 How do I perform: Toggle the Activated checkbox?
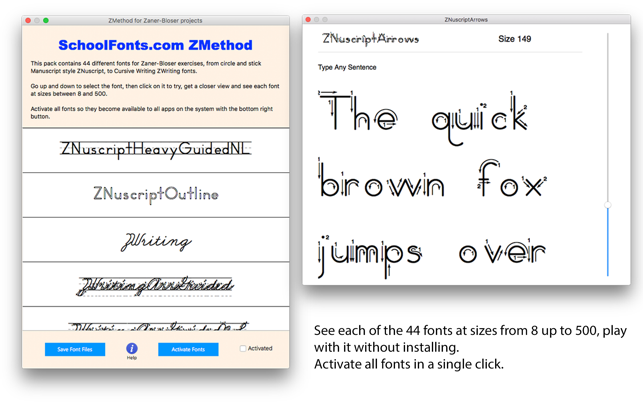point(243,348)
